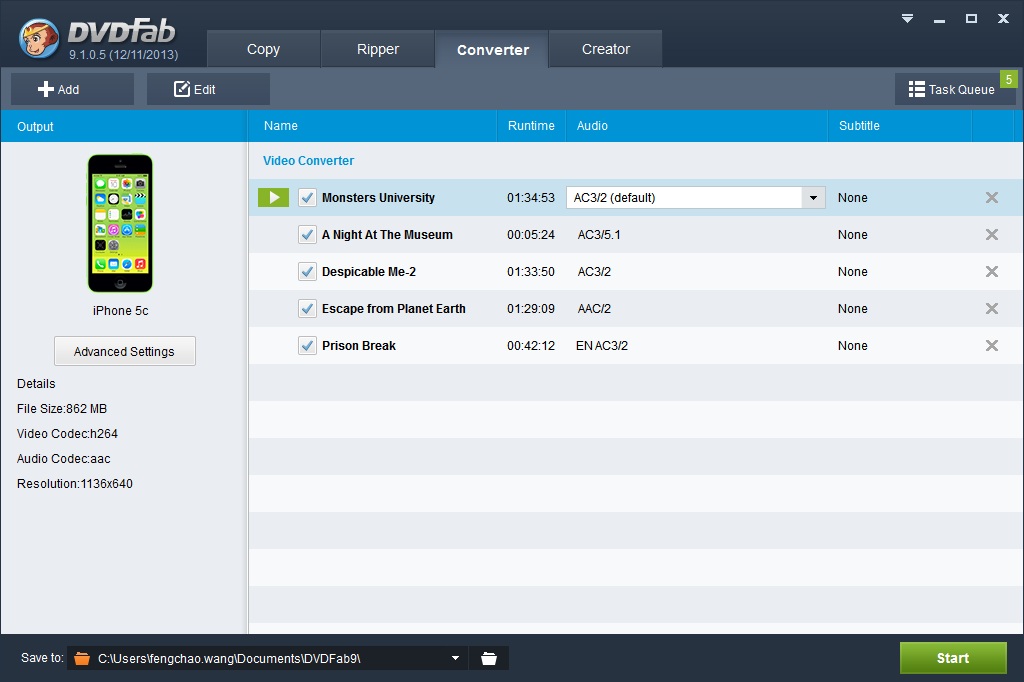This screenshot has width=1024, height=682.
Task: Select the A Night At The Museum title
Action: 387,235
